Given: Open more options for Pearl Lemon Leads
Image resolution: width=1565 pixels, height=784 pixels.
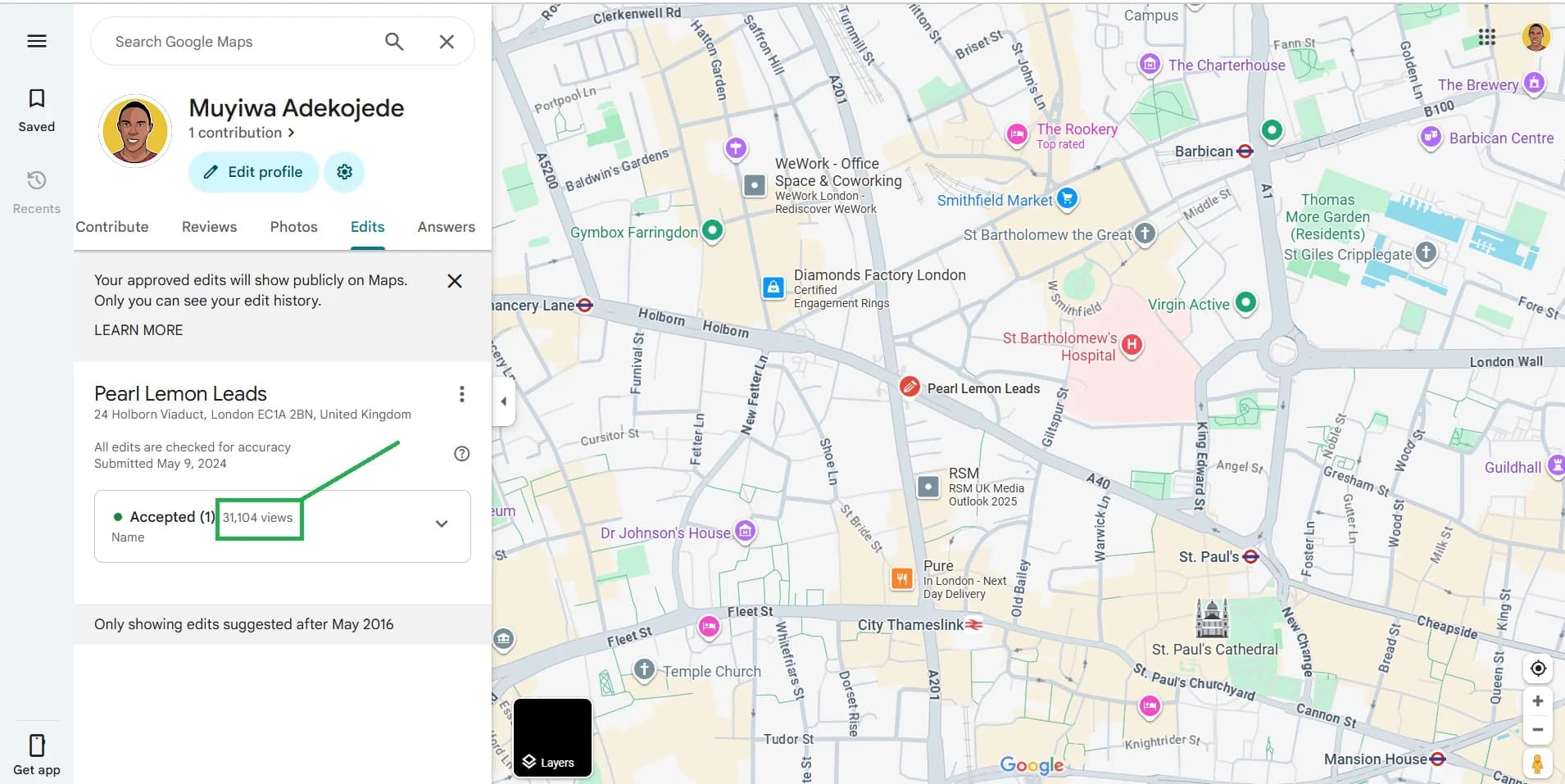Looking at the screenshot, I should tap(462, 394).
